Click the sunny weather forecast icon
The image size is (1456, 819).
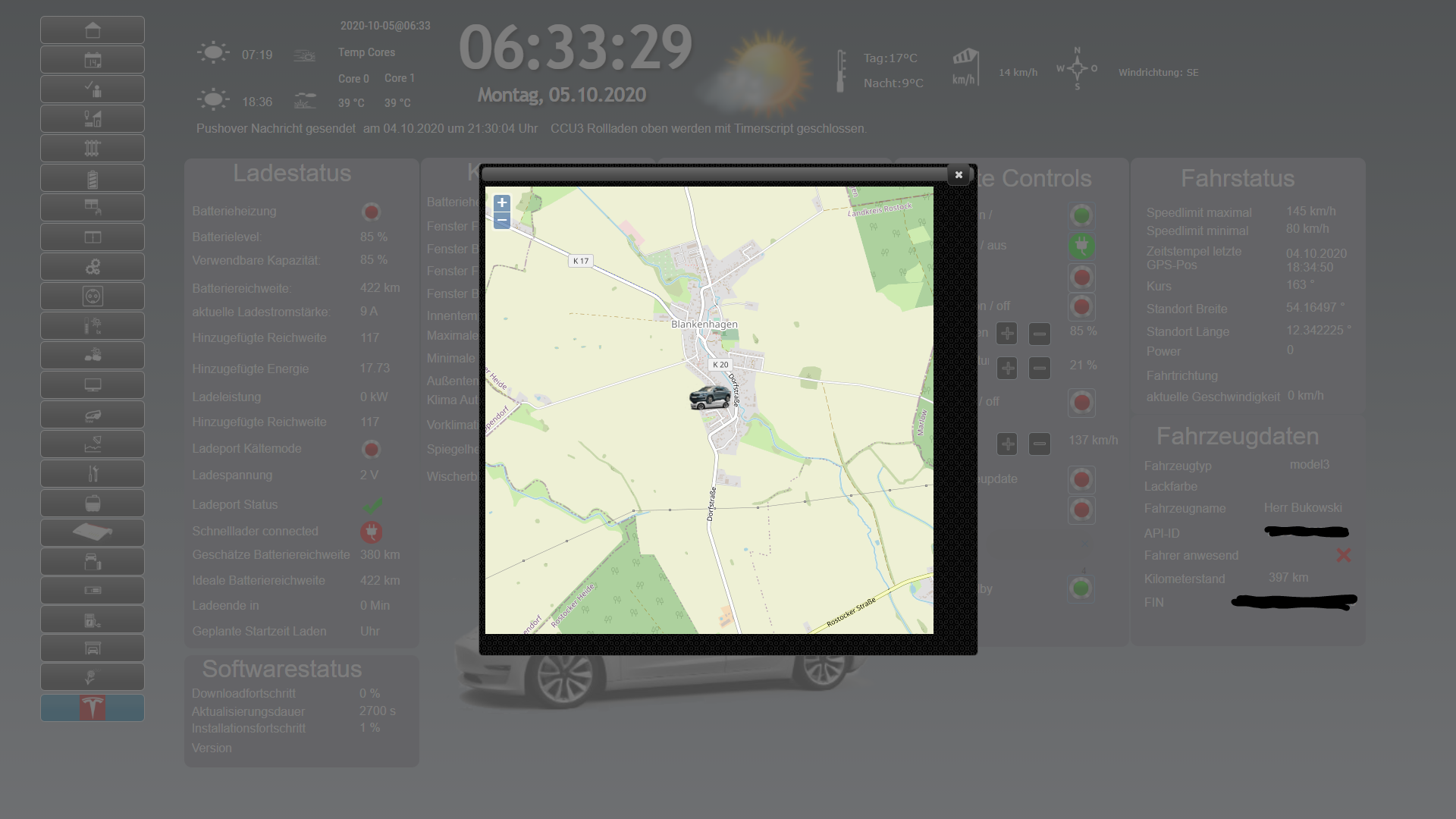(x=755, y=73)
